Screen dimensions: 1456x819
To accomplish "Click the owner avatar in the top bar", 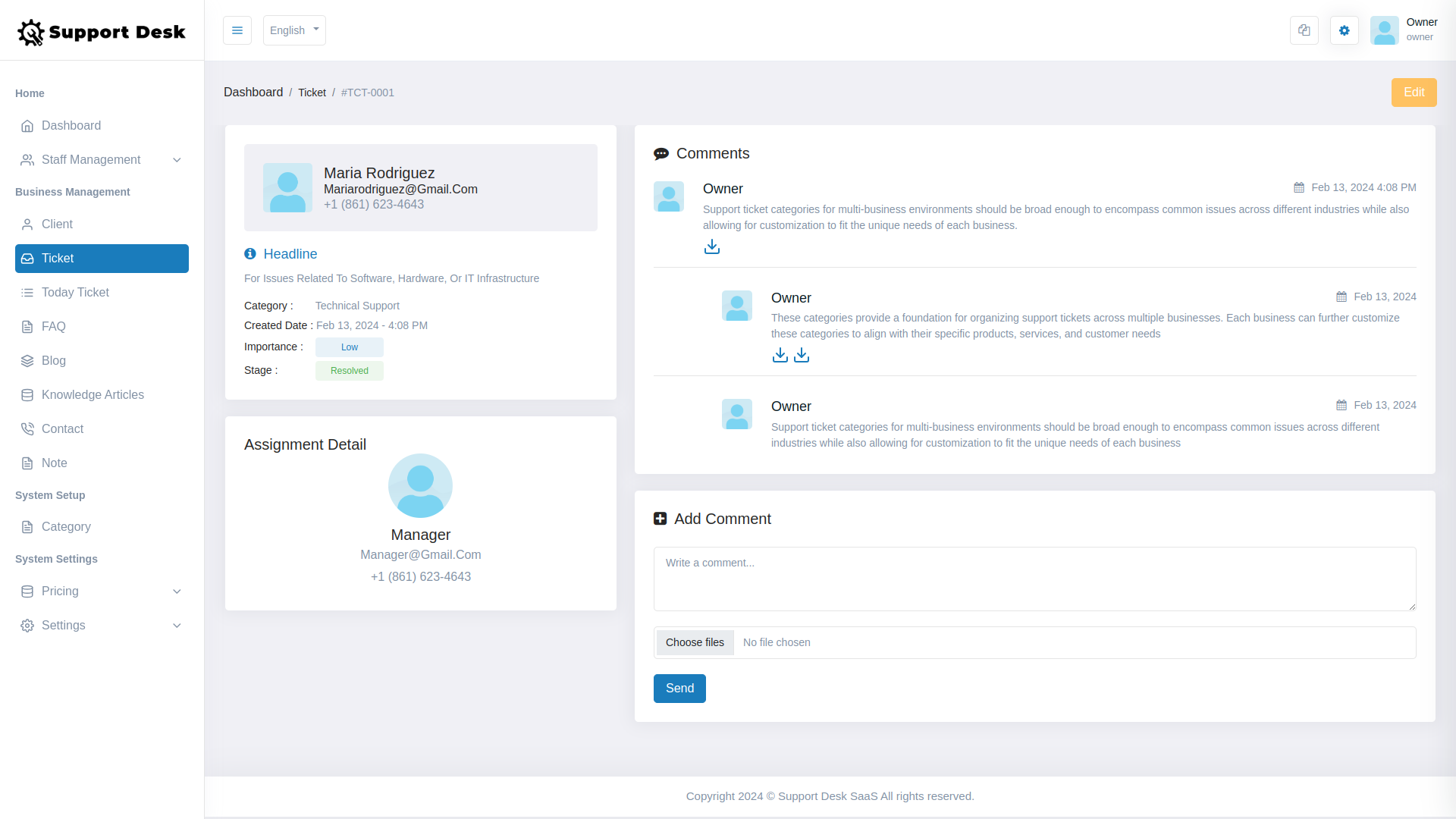I will pyautogui.click(x=1385, y=30).
